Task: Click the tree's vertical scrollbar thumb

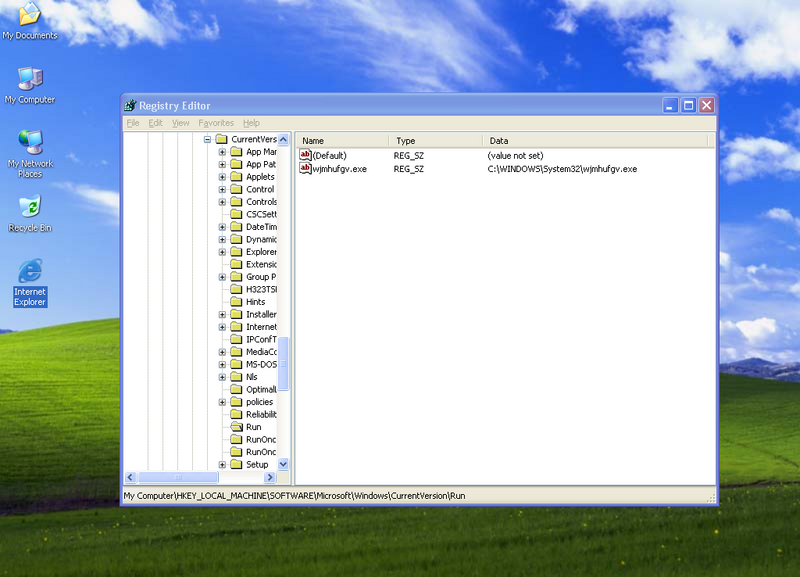Action: click(x=283, y=364)
